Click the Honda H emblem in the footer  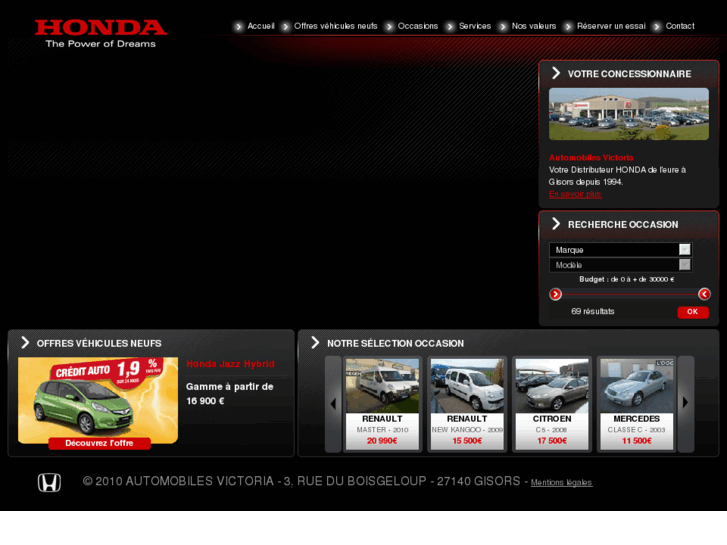[x=49, y=482]
